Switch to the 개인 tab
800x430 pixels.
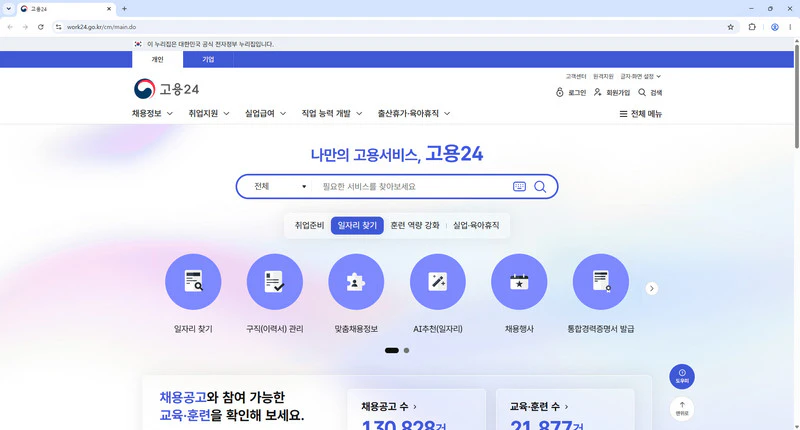[157, 59]
